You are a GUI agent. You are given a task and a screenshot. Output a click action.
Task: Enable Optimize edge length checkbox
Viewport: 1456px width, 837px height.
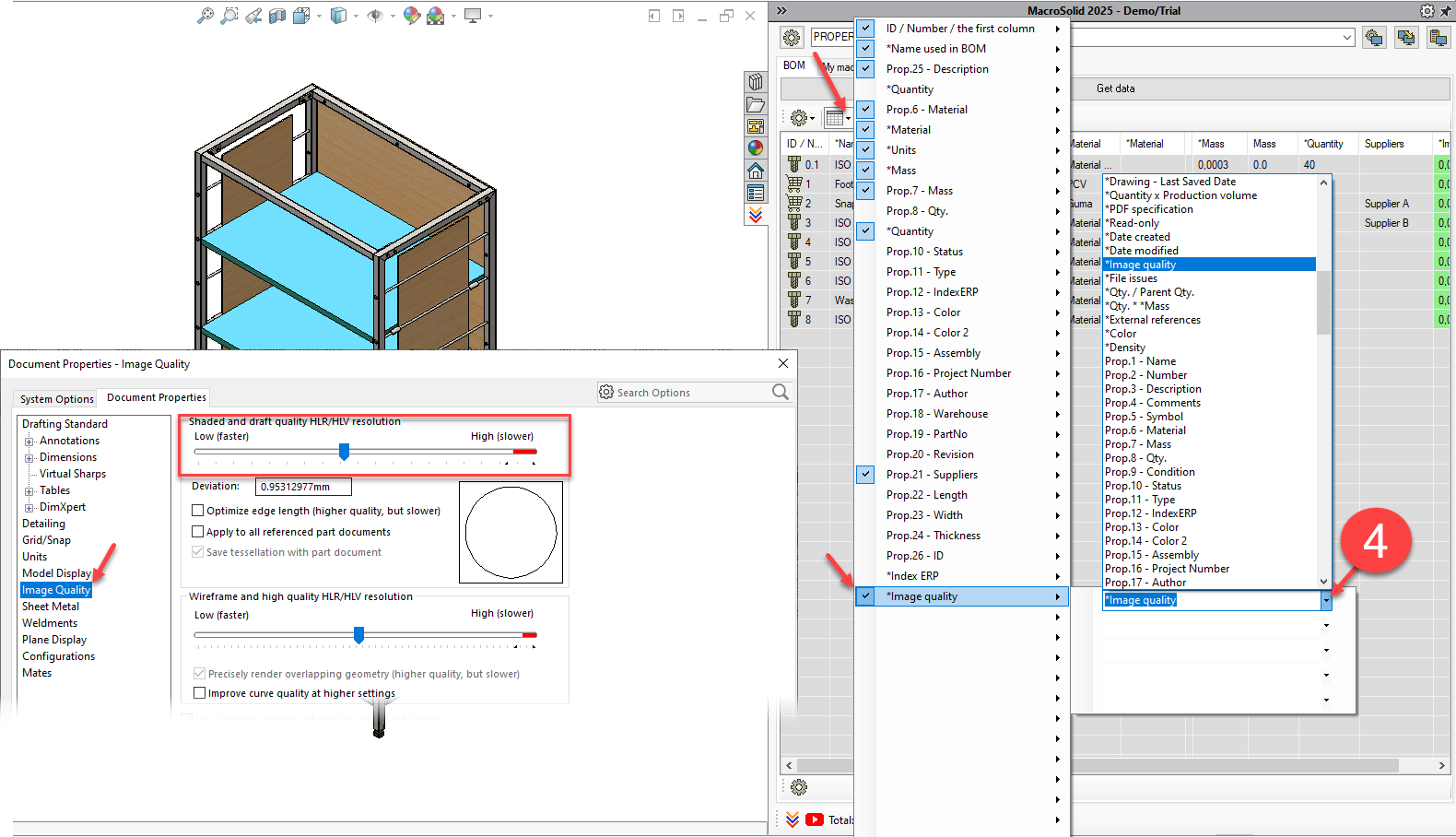(197, 511)
